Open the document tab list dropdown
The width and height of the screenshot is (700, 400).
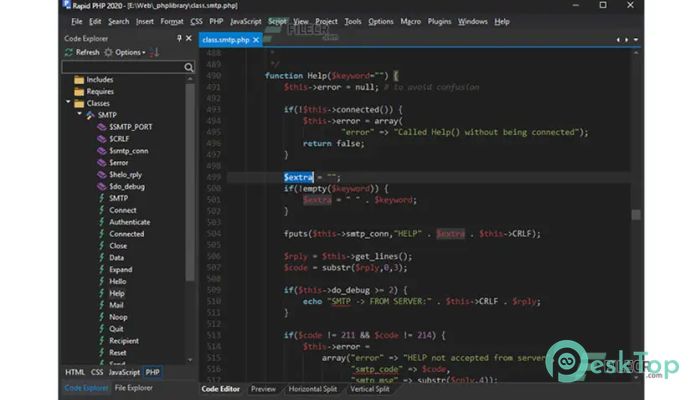(636, 40)
